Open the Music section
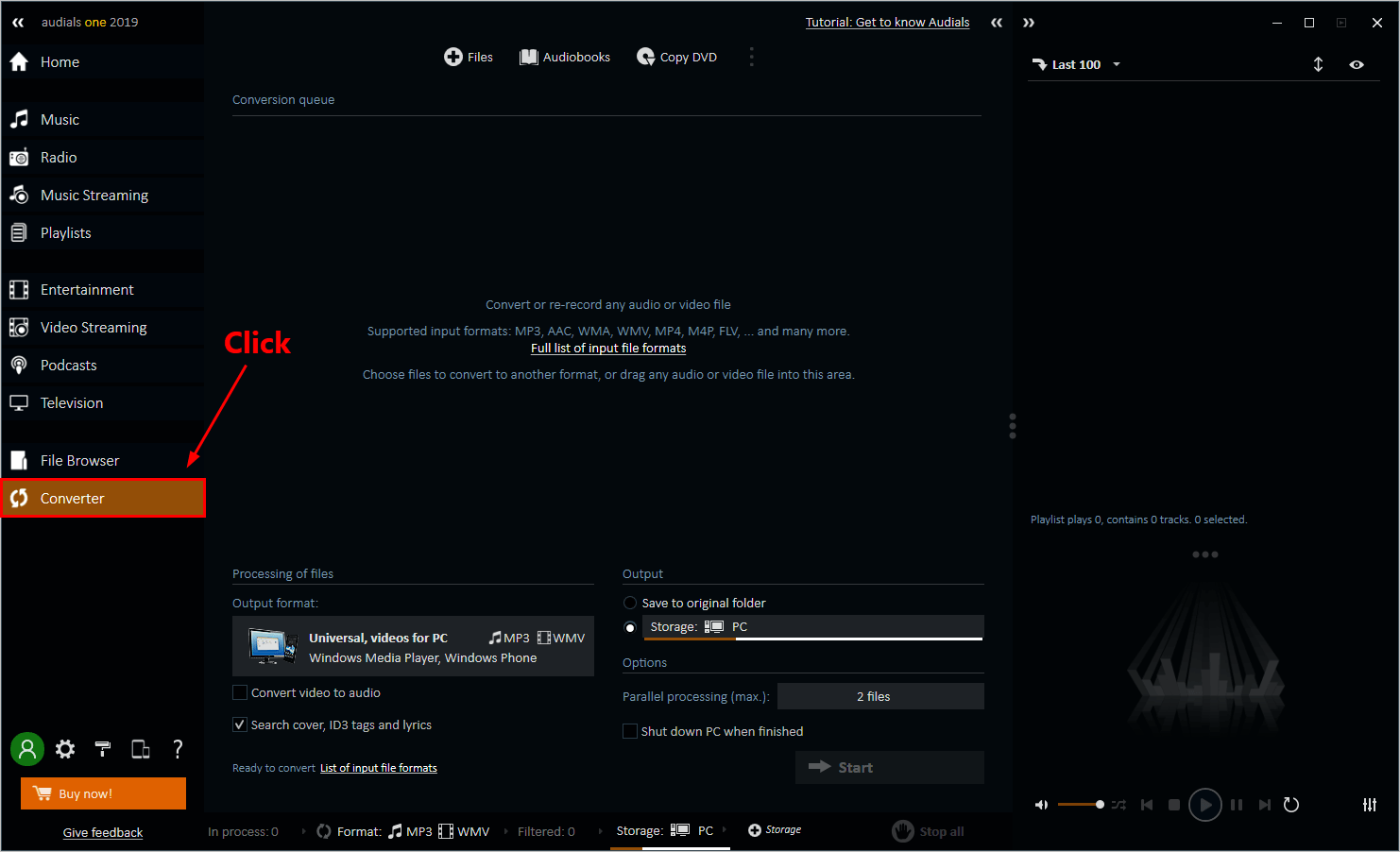Screen dimensions: 1400x852 102,120
